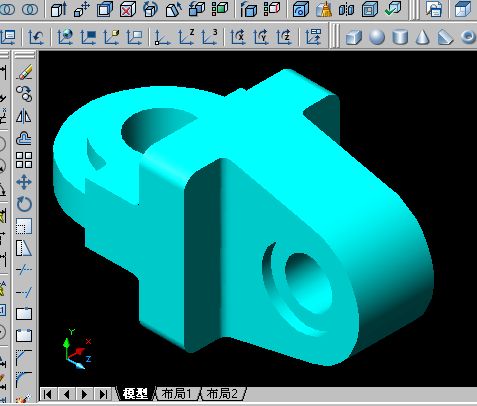Screen dimensions: 477x406
Task: Select the Color Faces green cube tool
Action: tap(220, 9)
